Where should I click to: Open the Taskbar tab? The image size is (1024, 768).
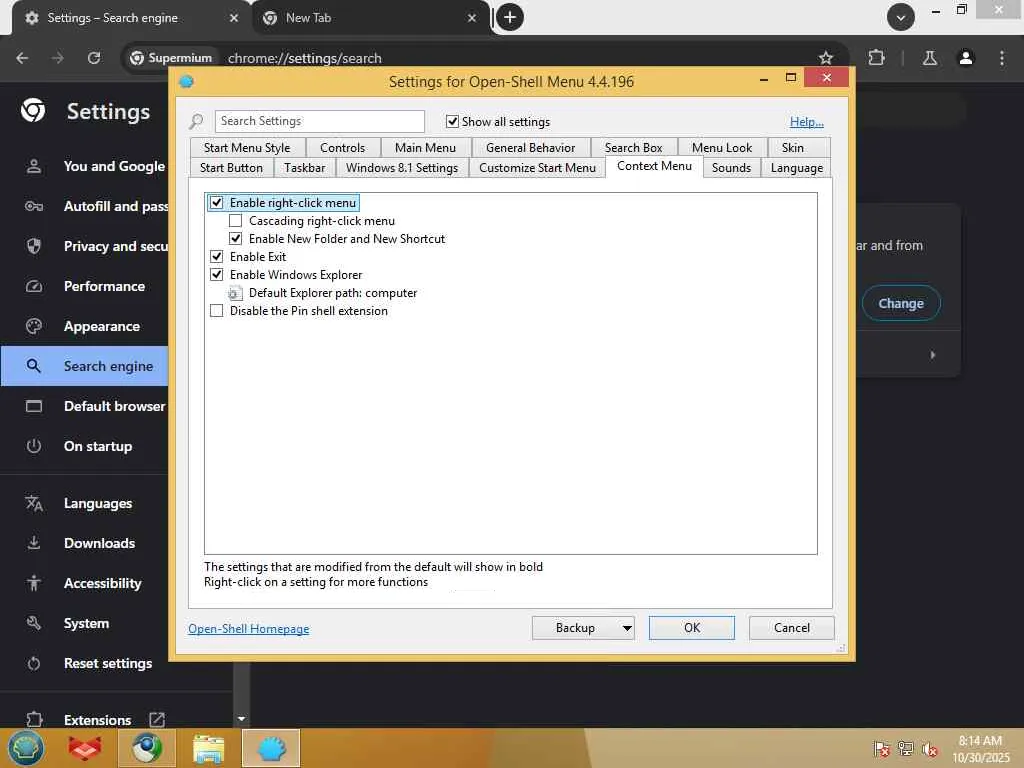[304, 168]
